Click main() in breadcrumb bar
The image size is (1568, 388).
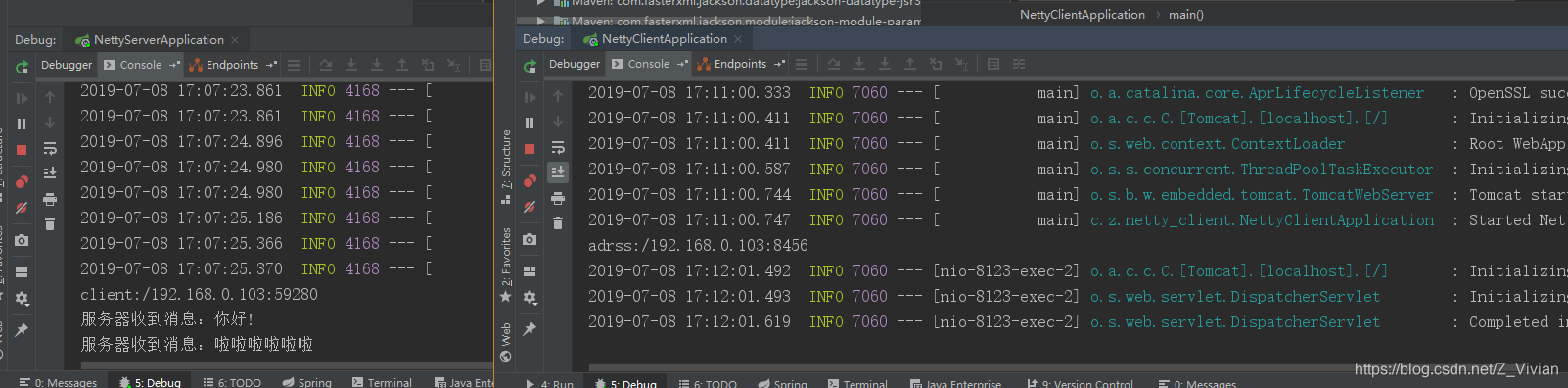click(x=1186, y=15)
